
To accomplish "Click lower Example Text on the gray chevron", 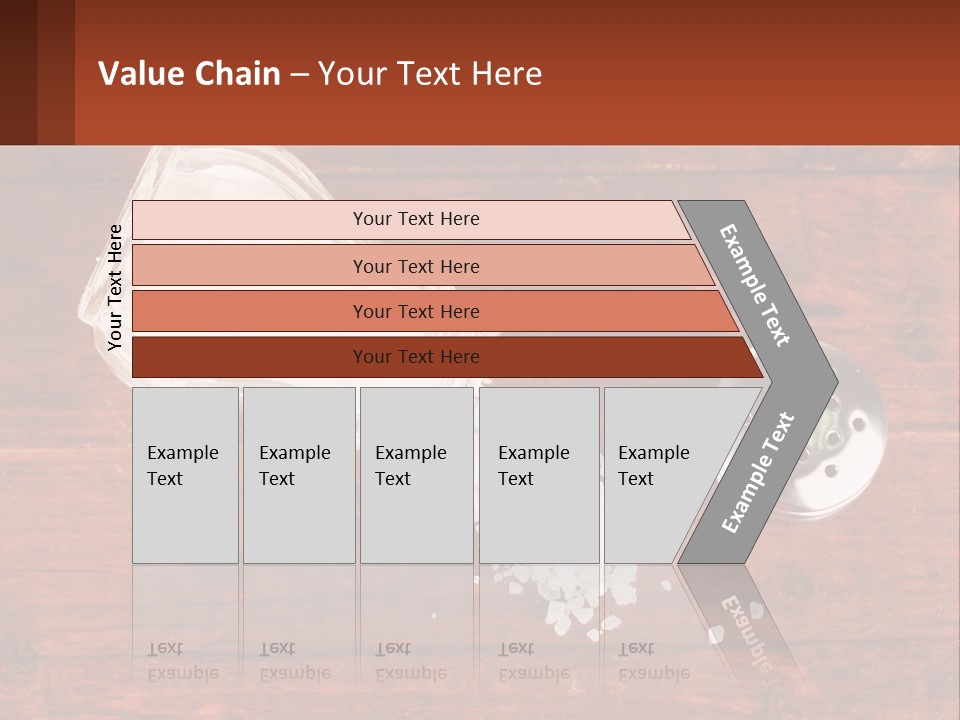I will click(x=758, y=473).
